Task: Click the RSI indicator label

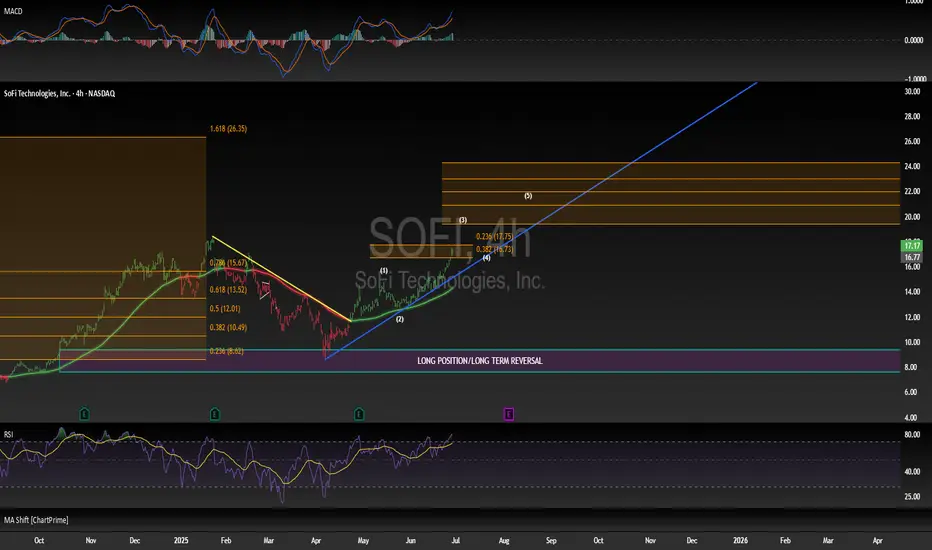Action: [8, 435]
